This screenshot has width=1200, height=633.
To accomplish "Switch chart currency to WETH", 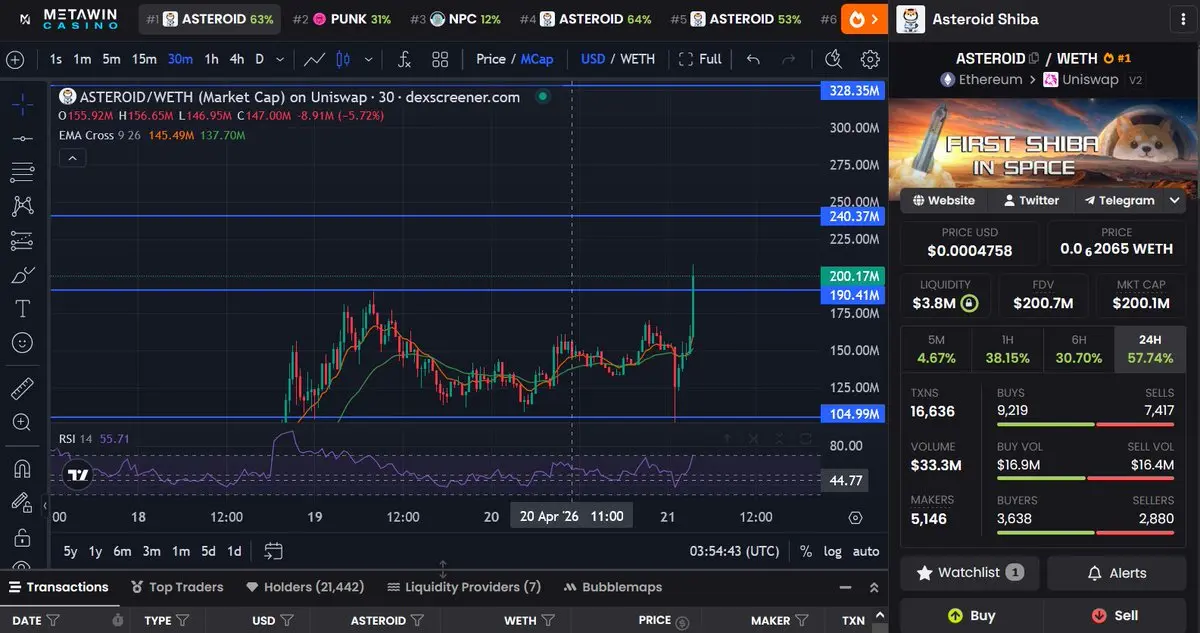I will (x=638, y=59).
